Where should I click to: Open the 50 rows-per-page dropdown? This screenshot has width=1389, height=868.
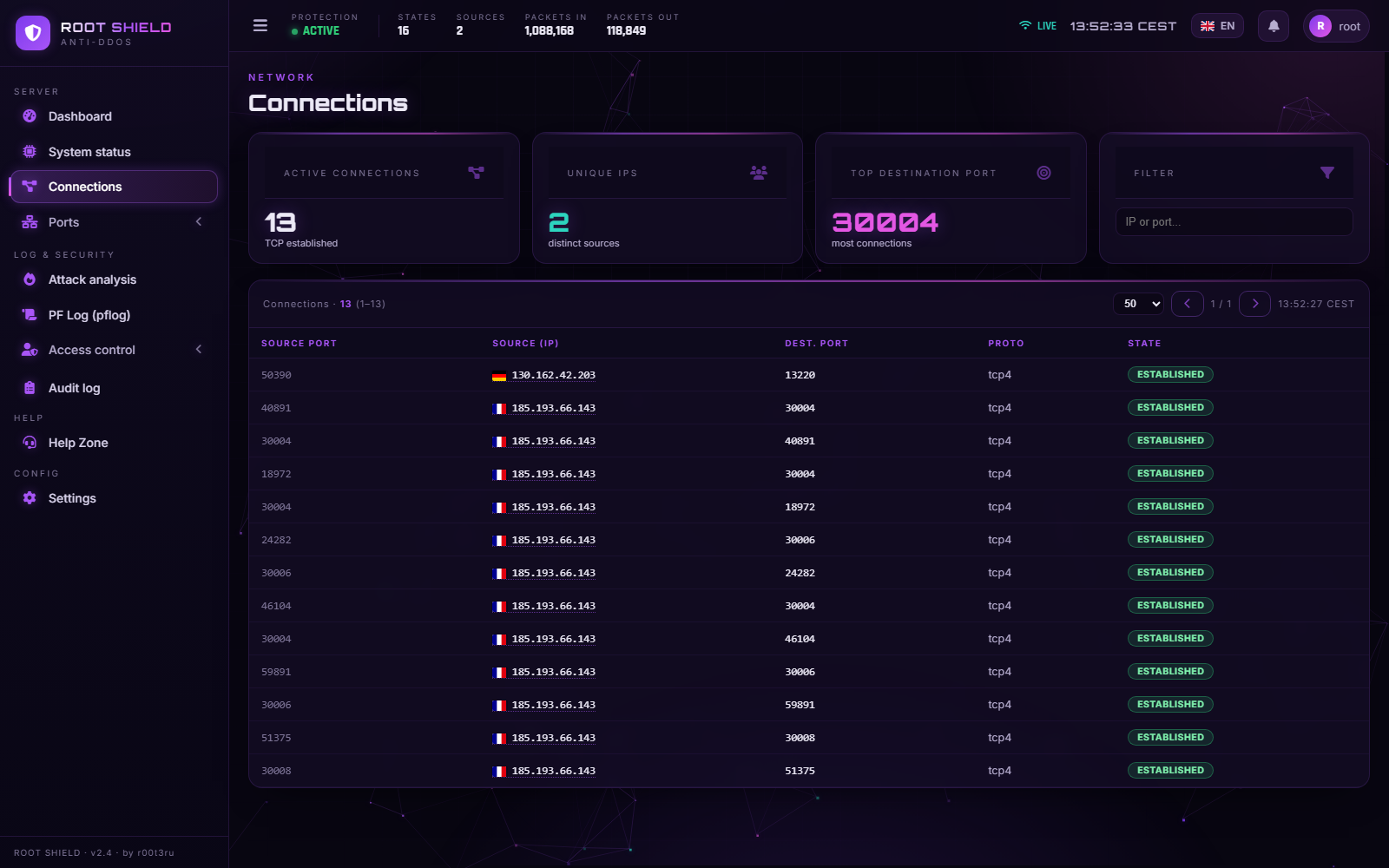[x=1138, y=304]
